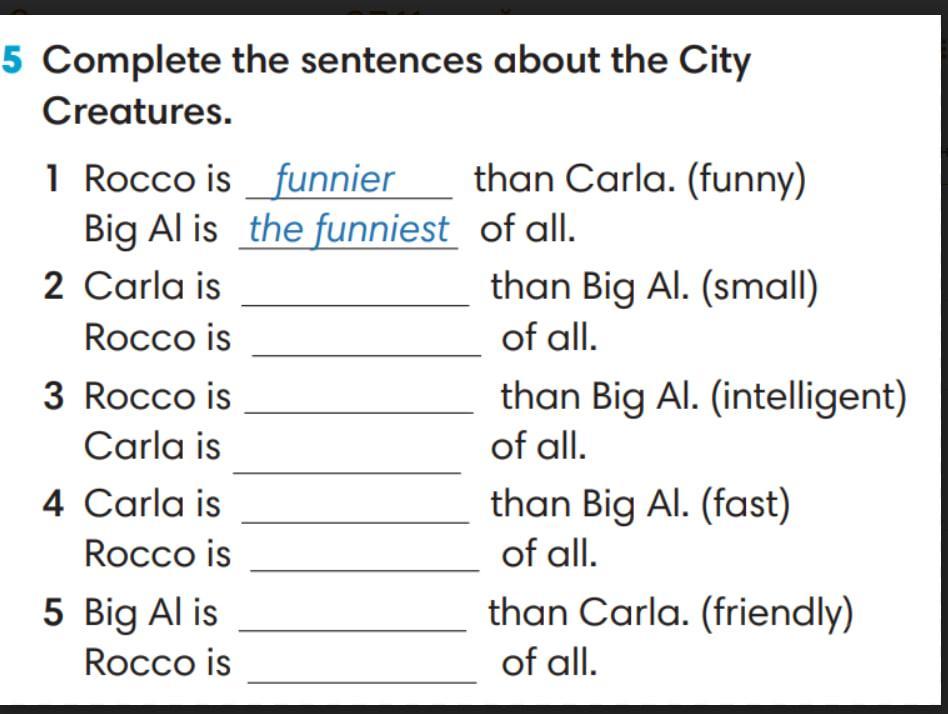Click the example answer 'the funniest'
This screenshot has height=714, width=948.
click(349, 230)
